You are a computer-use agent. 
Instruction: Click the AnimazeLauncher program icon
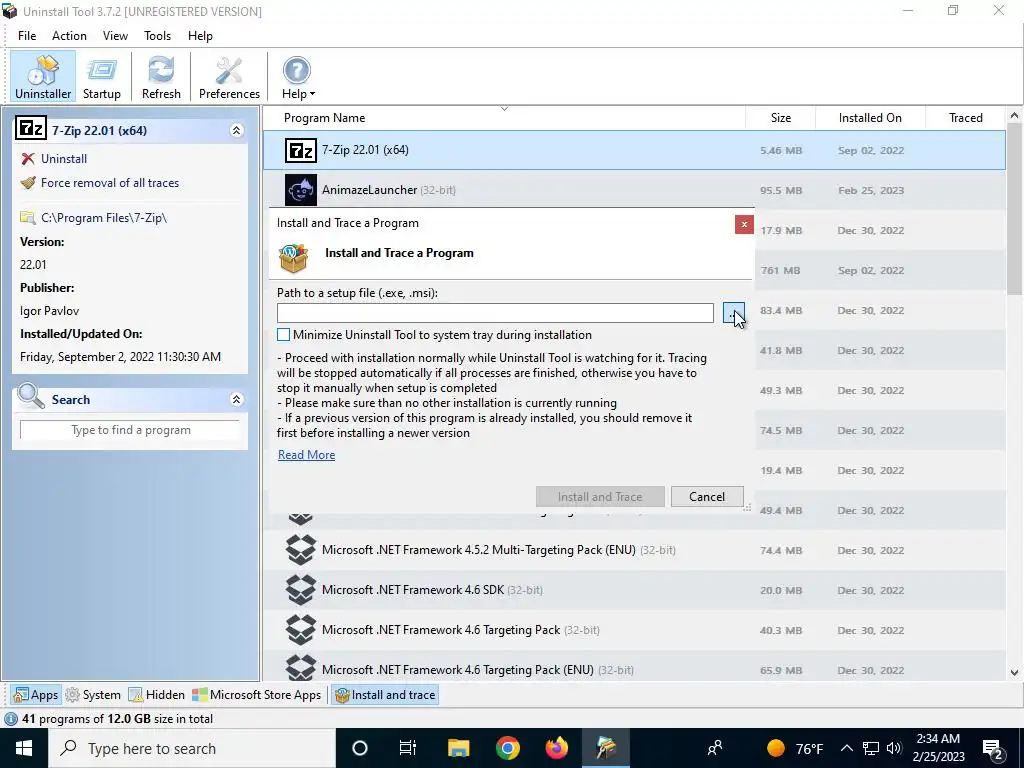(300, 190)
